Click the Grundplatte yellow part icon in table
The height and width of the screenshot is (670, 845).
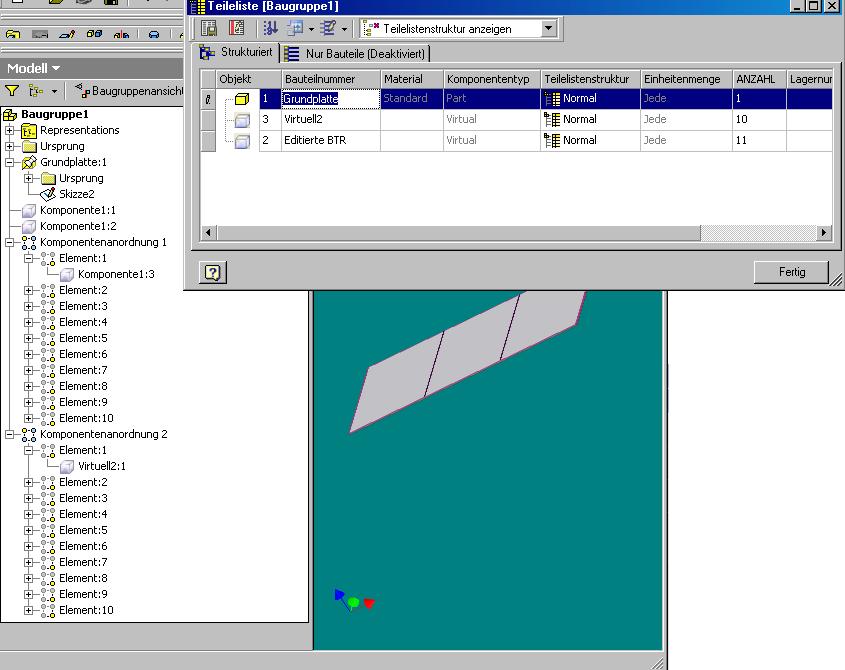(x=241, y=99)
